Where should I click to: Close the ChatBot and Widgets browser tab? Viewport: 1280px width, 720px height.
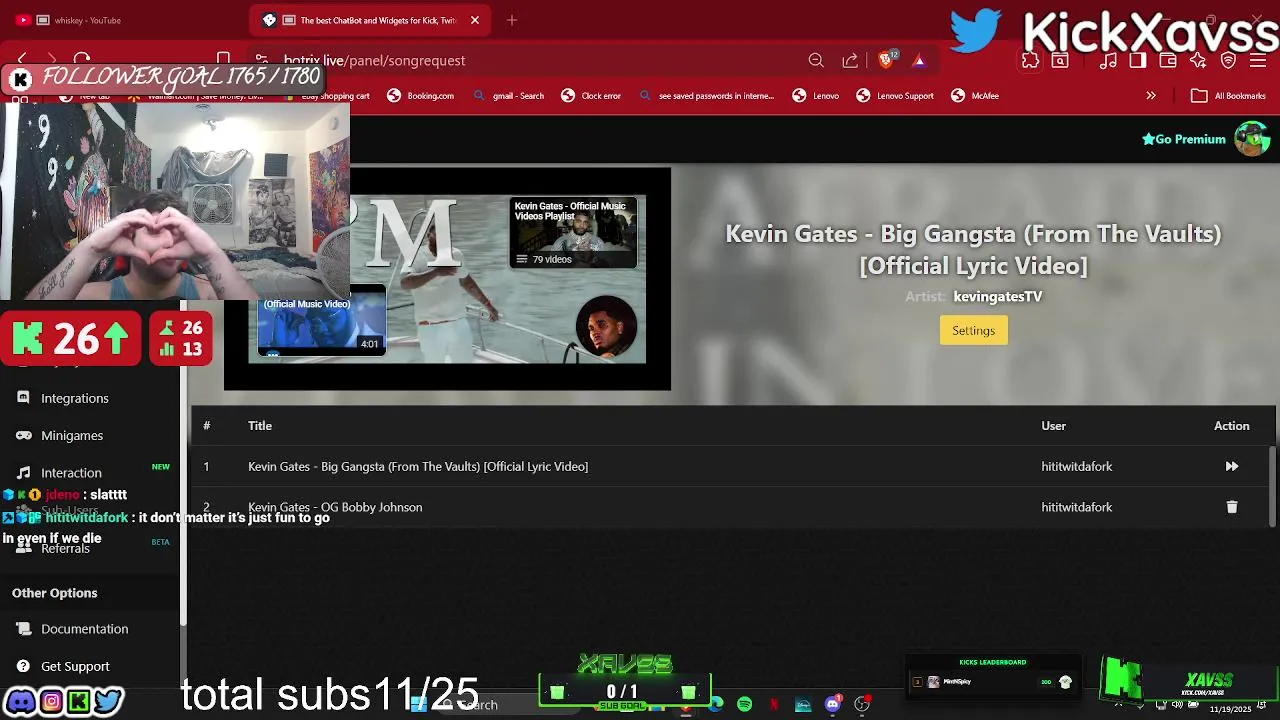click(x=475, y=20)
